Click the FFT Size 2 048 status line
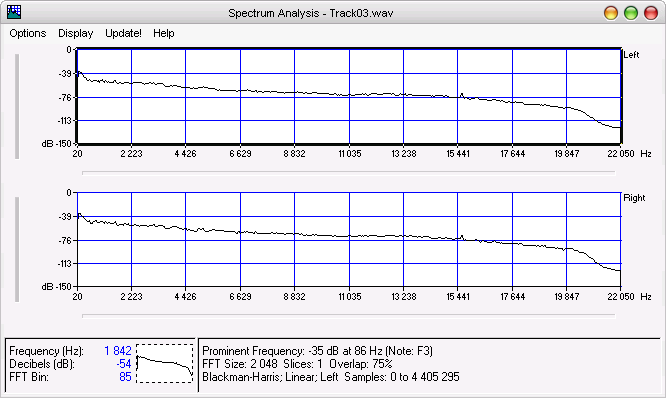This screenshot has height=398, width=666. point(297,364)
